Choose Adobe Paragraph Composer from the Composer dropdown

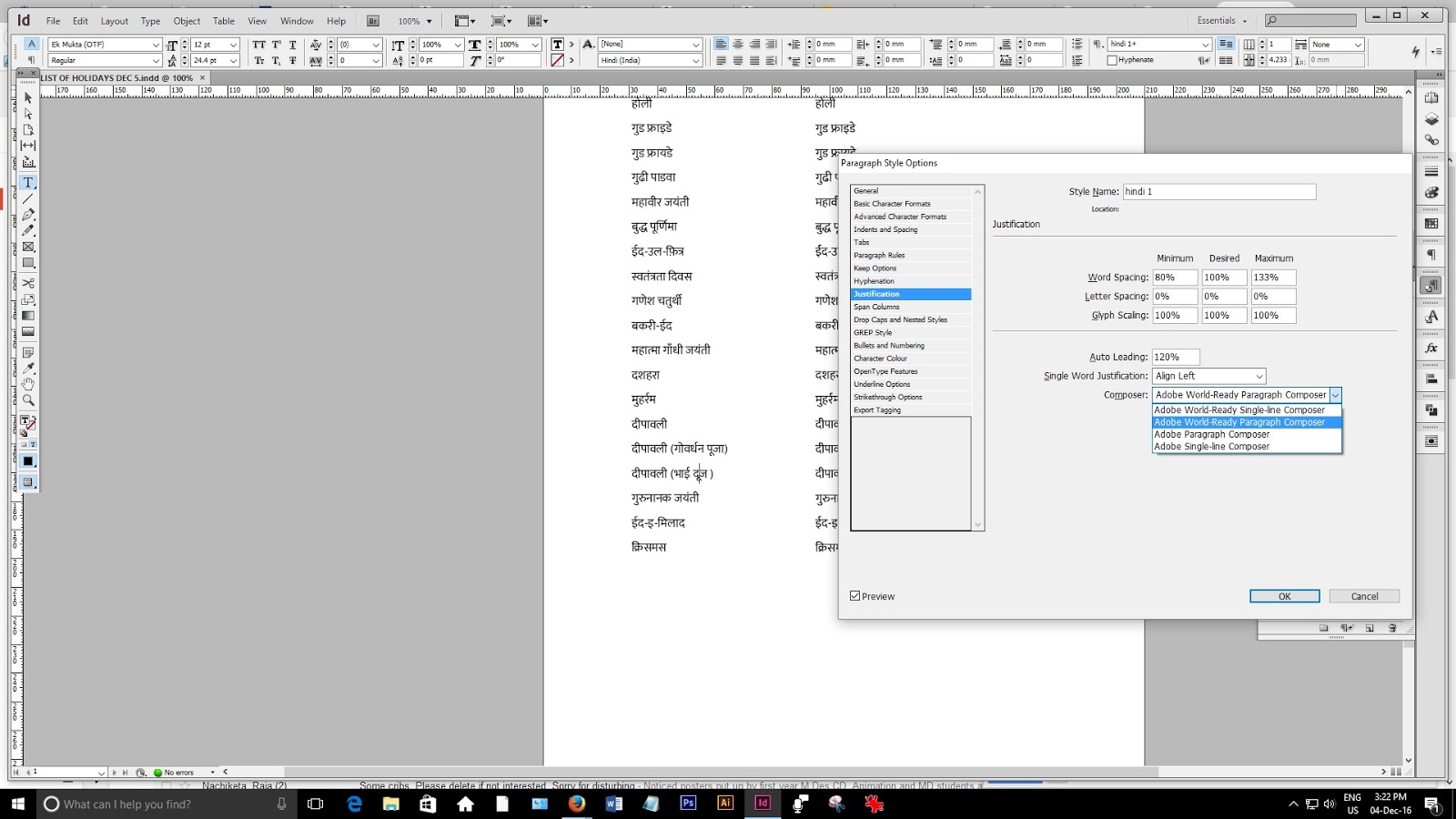(x=1212, y=434)
